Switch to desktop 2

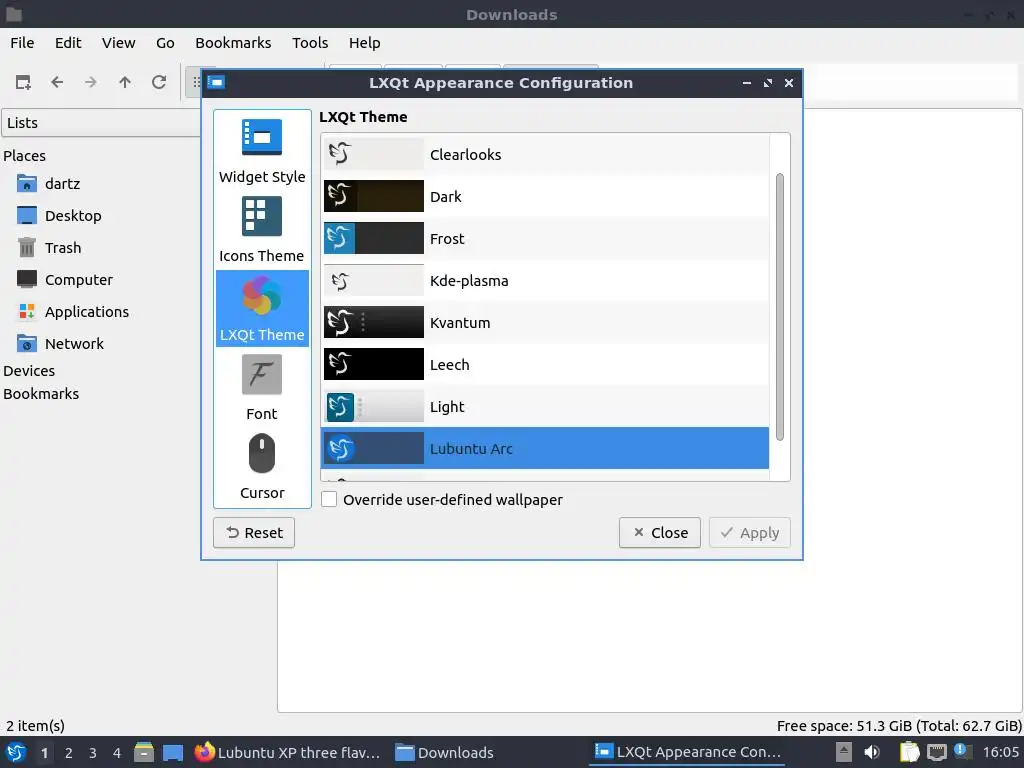click(69, 753)
